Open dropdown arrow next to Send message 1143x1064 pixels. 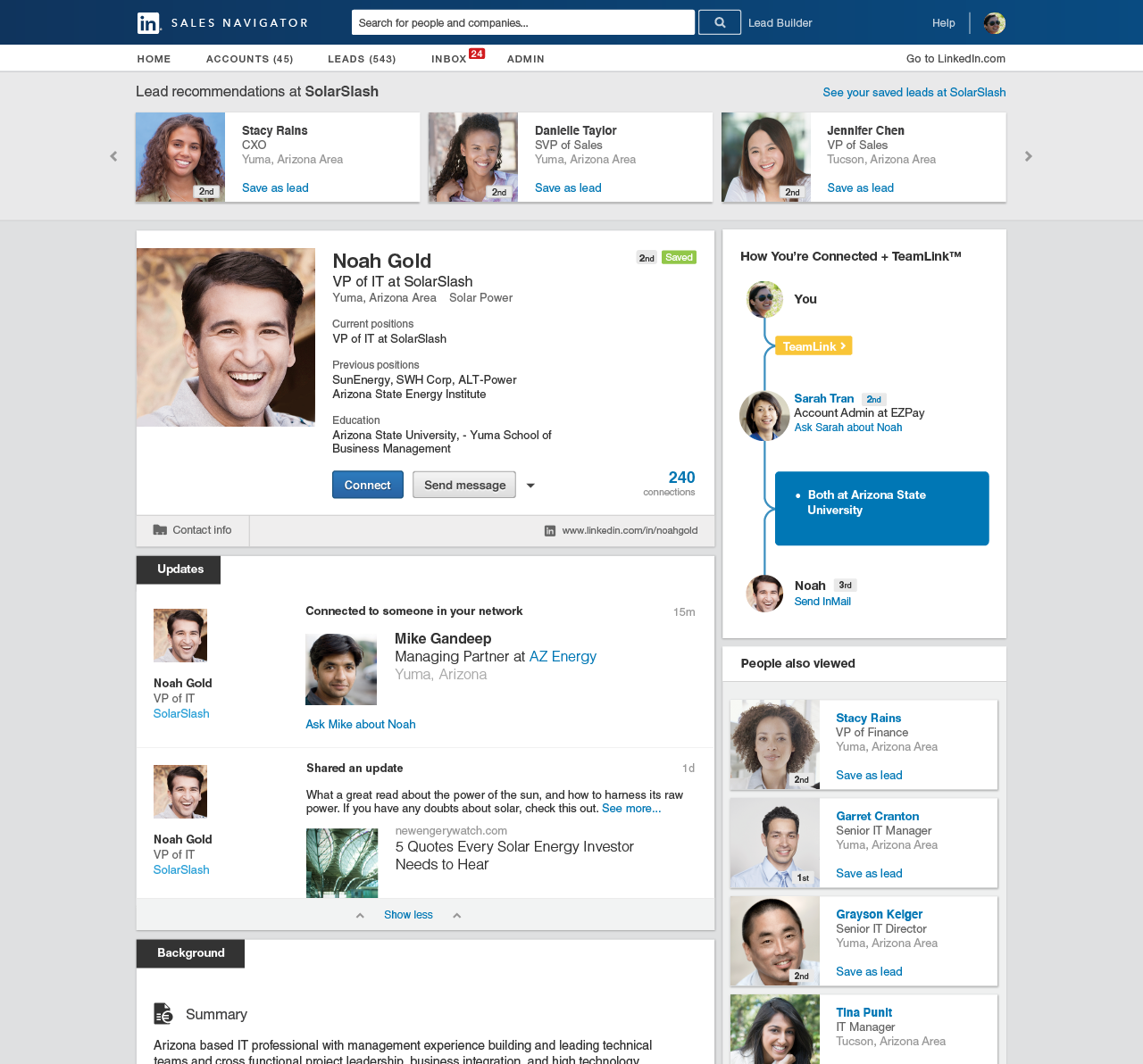point(530,486)
